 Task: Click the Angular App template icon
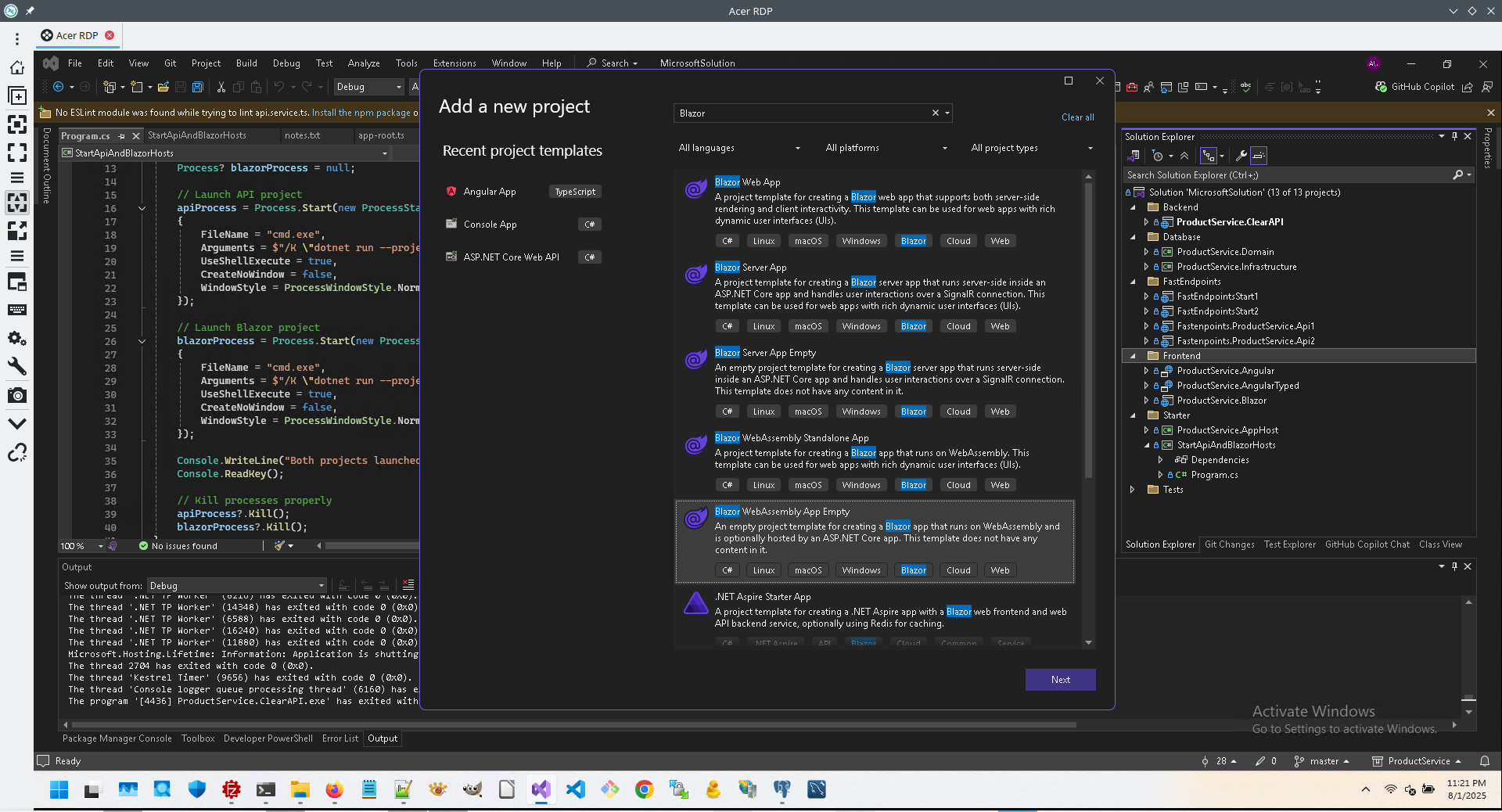point(451,192)
